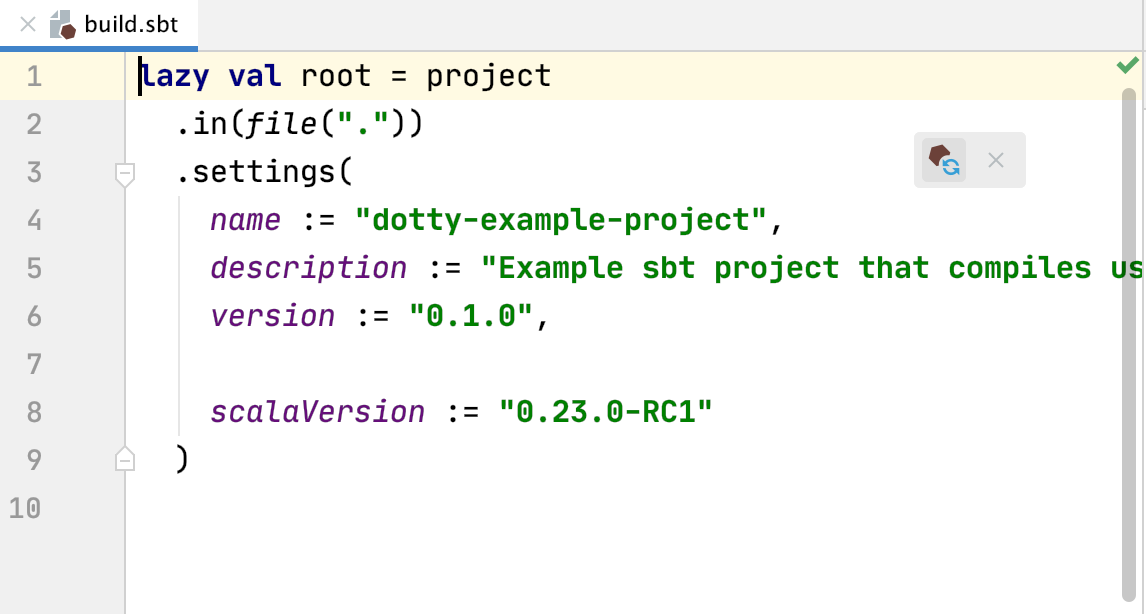1146x614 pixels.
Task: Click gutter line number 8
Action: point(34,412)
